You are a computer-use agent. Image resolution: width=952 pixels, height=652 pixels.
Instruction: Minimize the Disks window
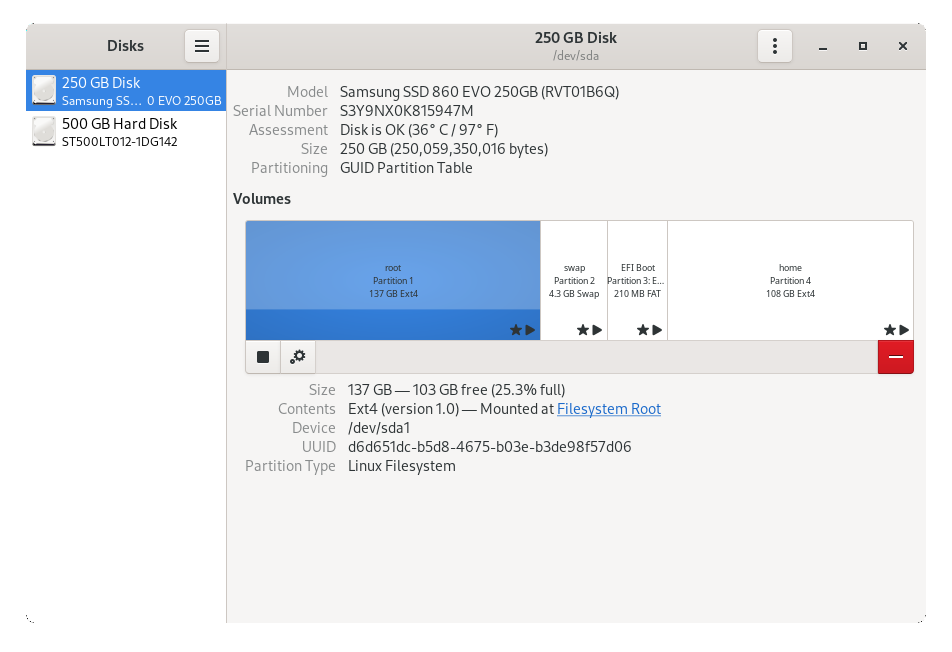coord(822,46)
